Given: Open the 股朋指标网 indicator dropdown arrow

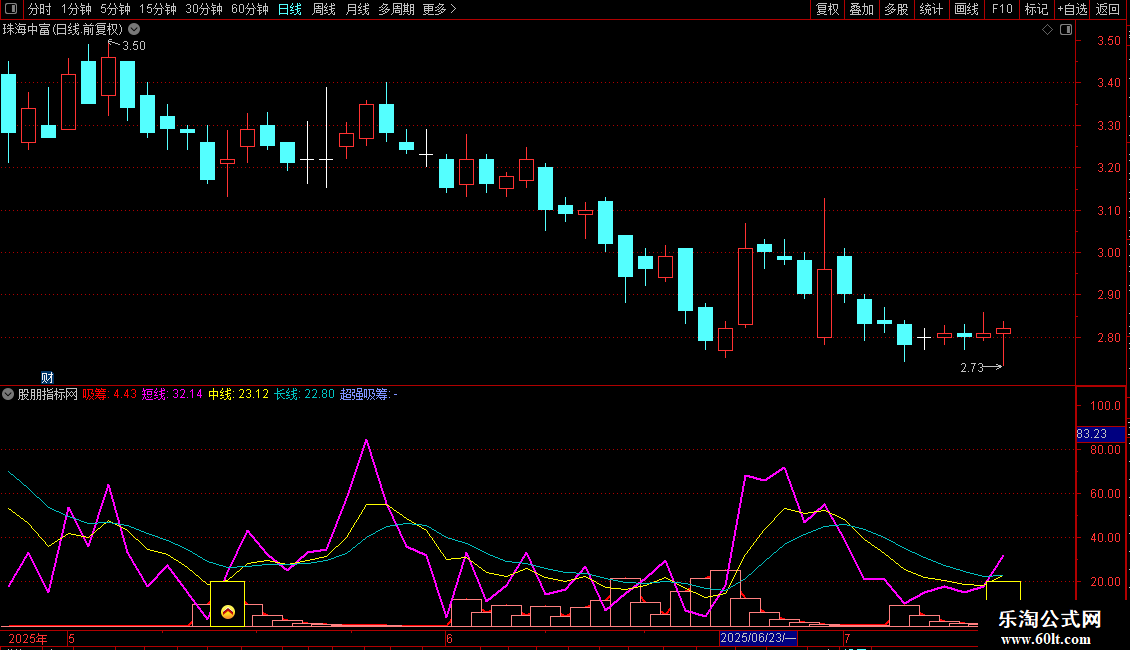Looking at the screenshot, I should 8,394.
